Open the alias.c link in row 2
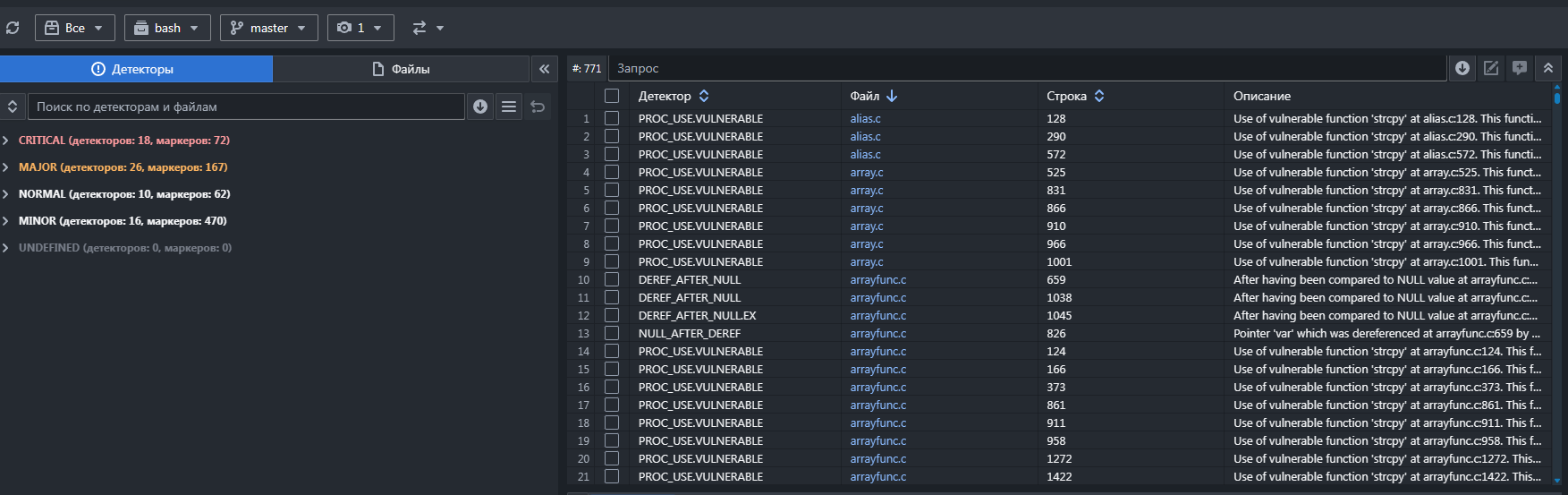Image resolution: width=1568 pixels, height=495 pixels. [x=865, y=136]
